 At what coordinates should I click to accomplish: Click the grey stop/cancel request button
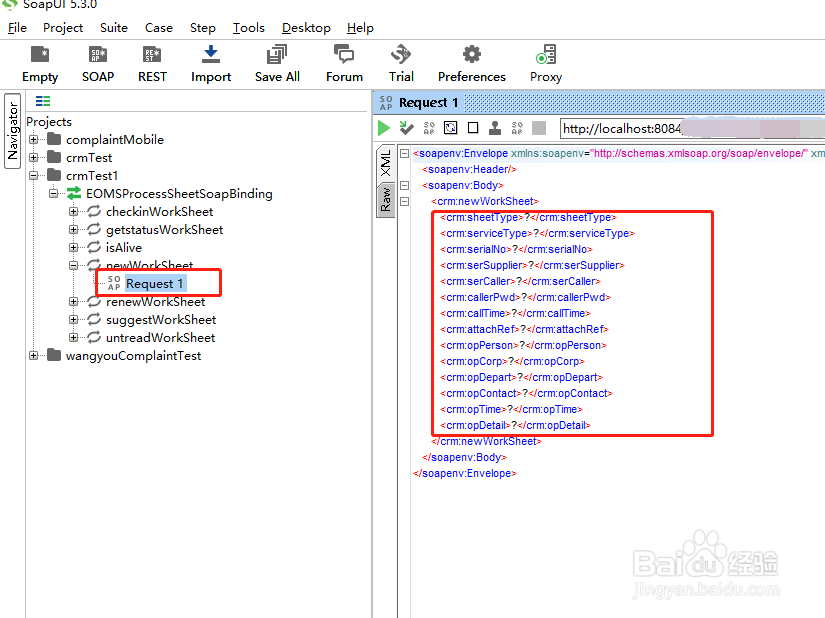point(539,128)
